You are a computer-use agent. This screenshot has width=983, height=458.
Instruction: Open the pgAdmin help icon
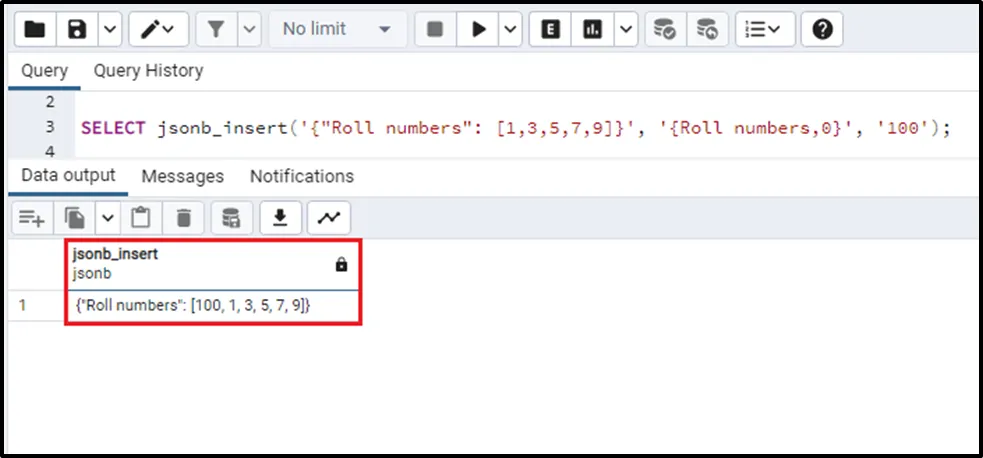tap(822, 30)
